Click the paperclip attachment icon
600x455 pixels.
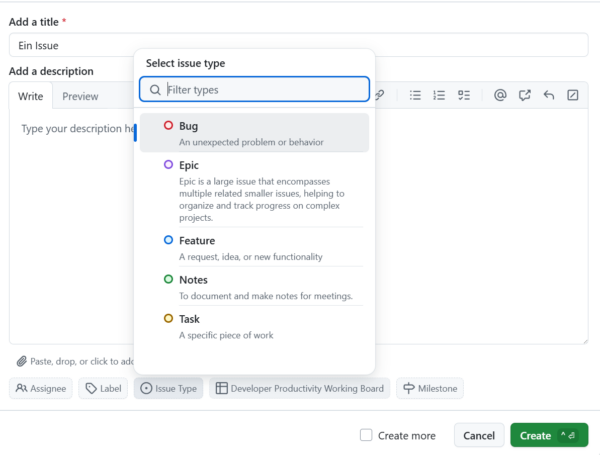[x=22, y=361]
